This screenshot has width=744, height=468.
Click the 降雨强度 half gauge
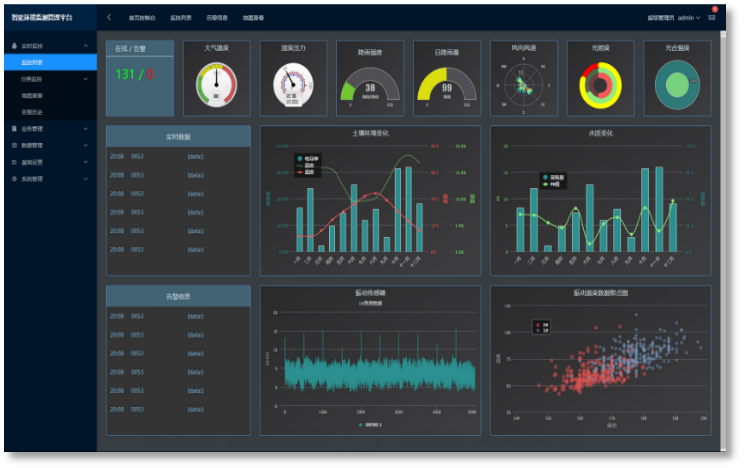pyautogui.click(x=370, y=88)
